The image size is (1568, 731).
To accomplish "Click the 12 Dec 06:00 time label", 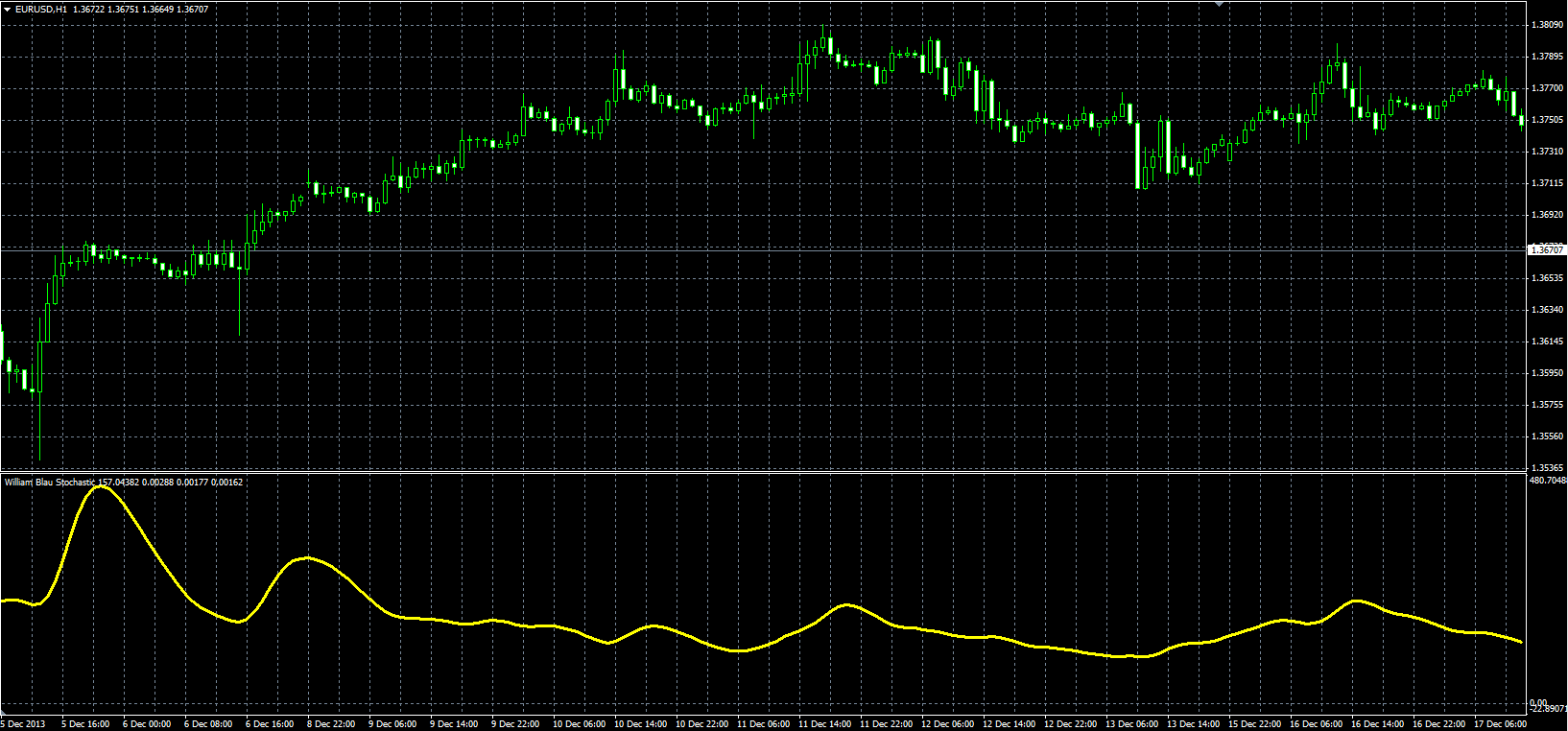I will (x=947, y=724).
